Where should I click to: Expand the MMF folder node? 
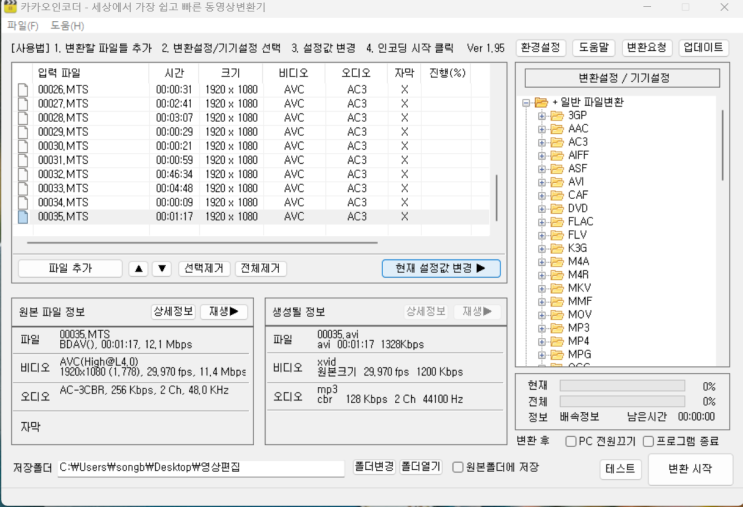542,302
